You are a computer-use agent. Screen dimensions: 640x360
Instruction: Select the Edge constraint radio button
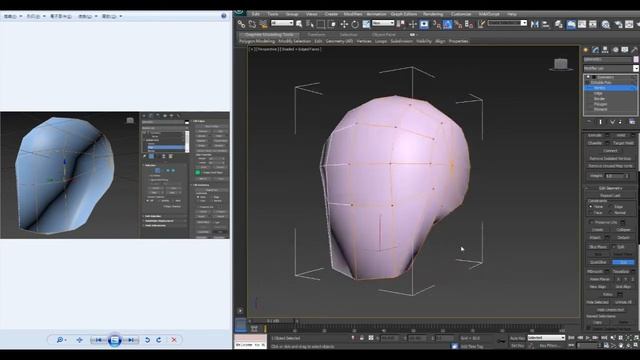(611, 207)
